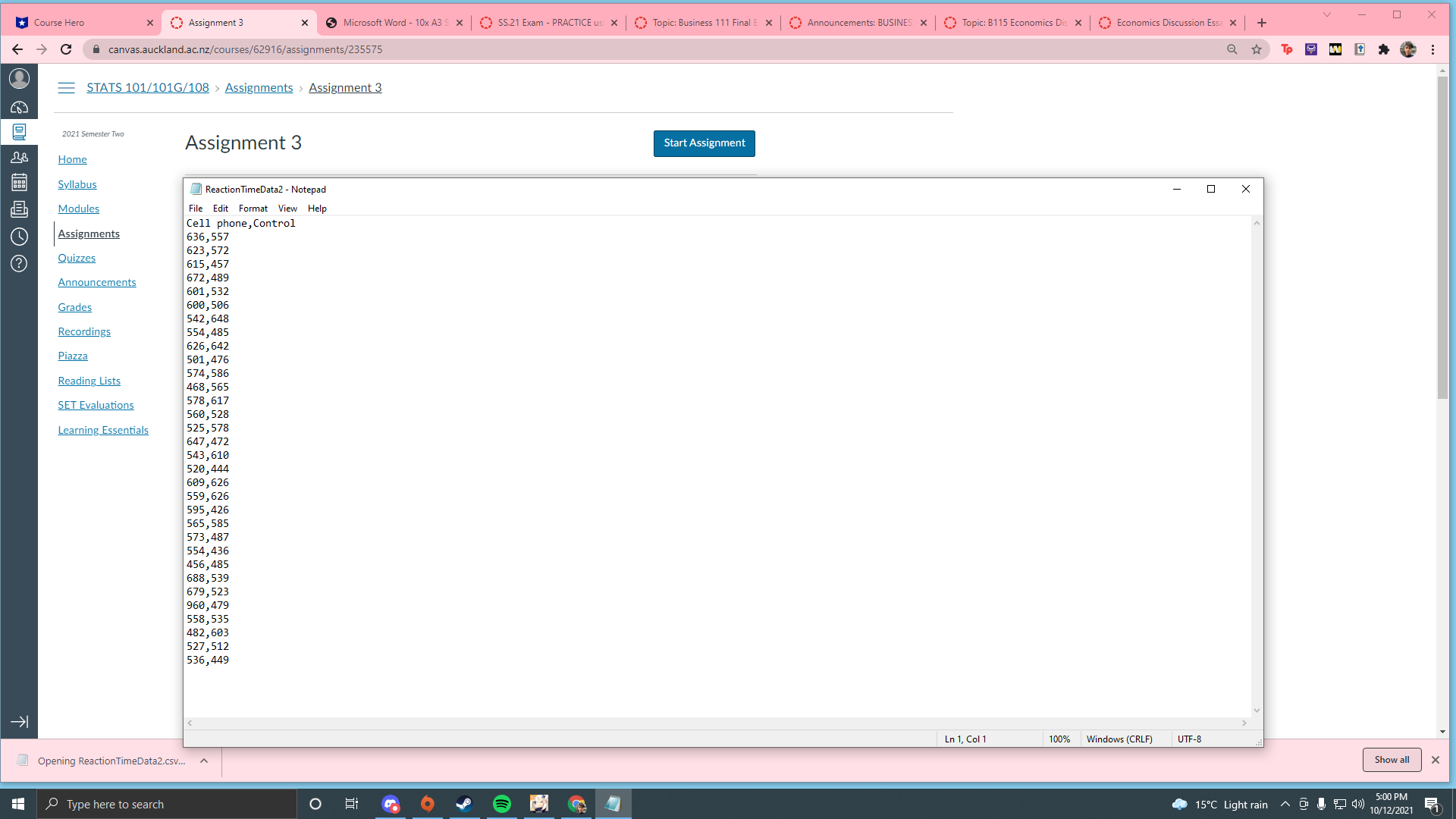The height and width of the screenshot is (819, 1456).
Task: Open the Notepad Format menu
Action: [253, 209]
